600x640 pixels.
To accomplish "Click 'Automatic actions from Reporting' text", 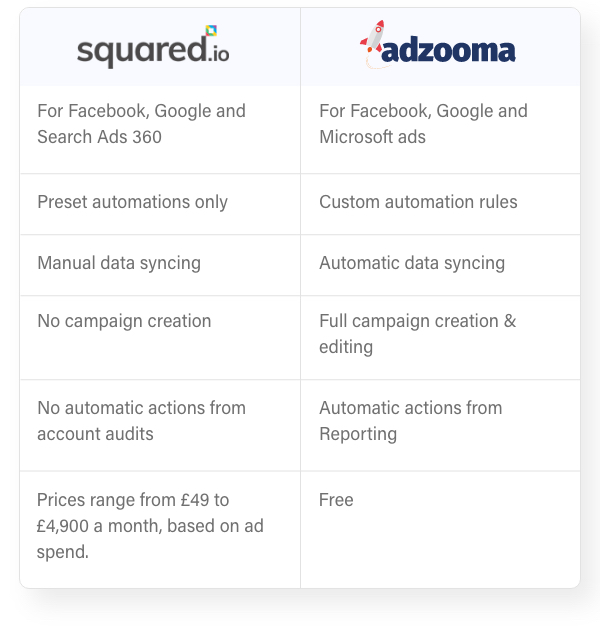I will coord(411,421).
